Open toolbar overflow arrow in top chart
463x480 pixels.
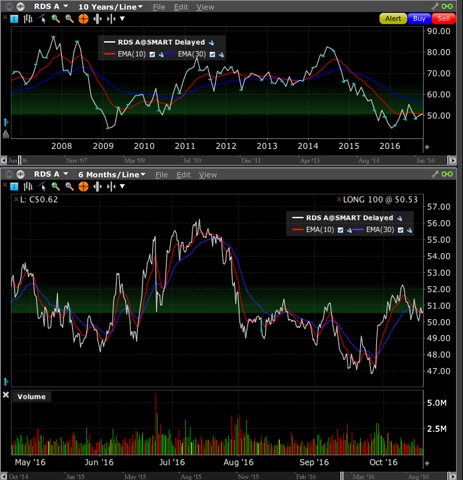coord(122,19)
